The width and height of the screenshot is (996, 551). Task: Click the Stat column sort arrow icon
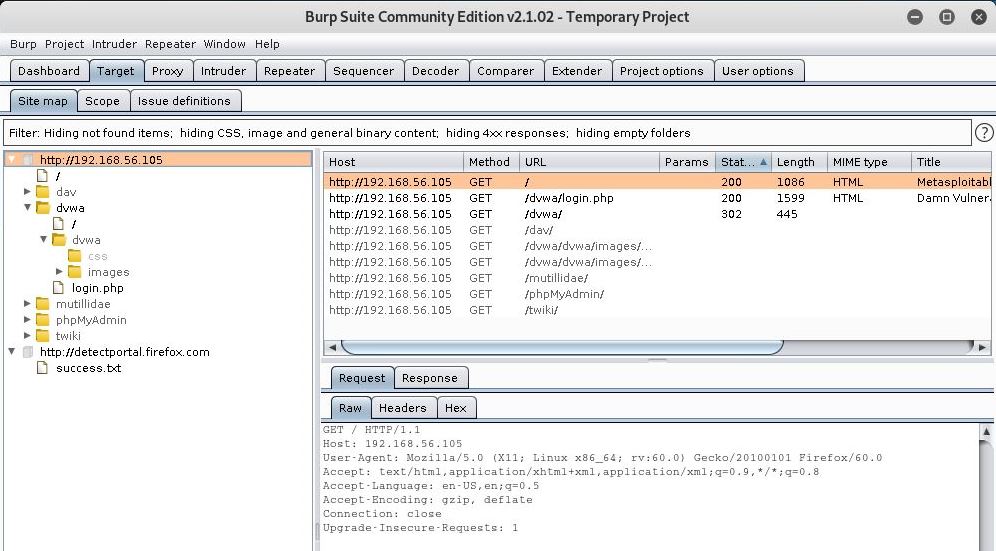click(x=764, y=162)
